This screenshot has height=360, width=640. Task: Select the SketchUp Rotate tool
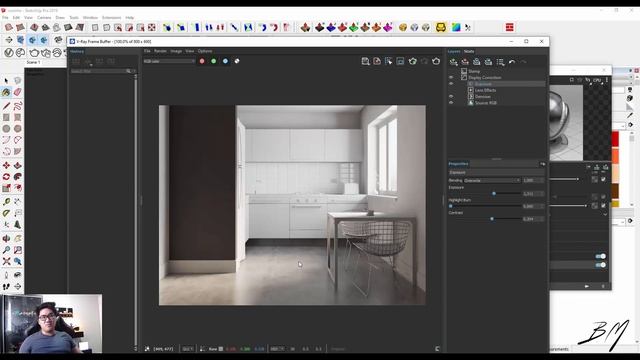tap(6, 177)
